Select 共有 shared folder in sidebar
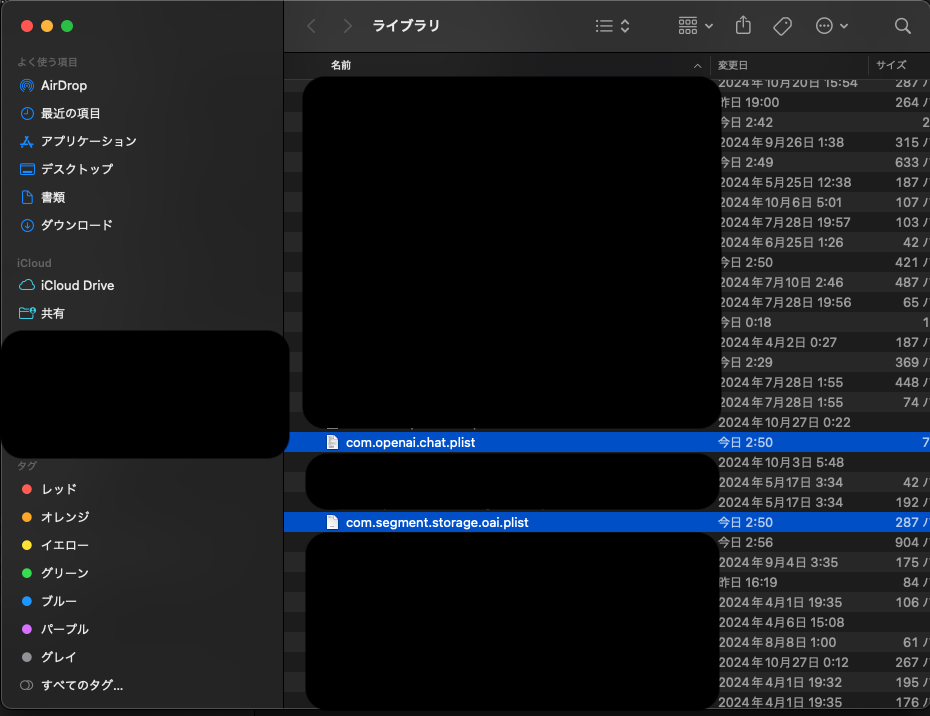 tap(52, 313)
